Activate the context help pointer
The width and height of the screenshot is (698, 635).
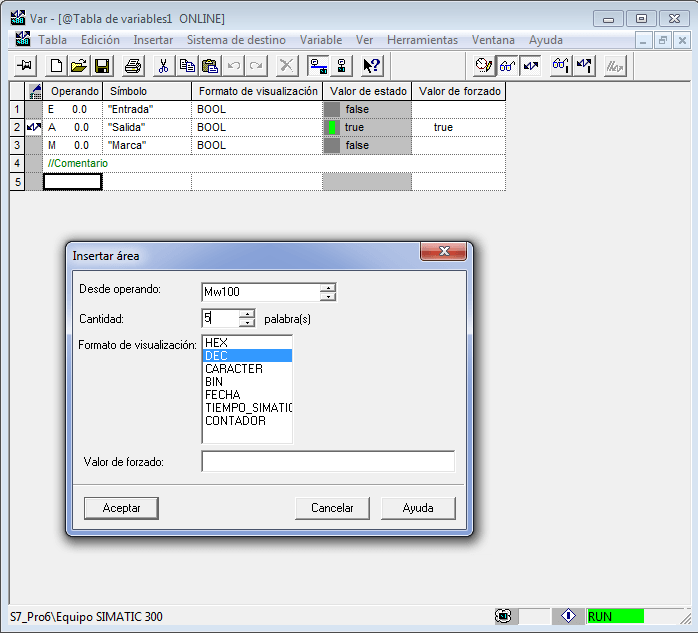(372, 66)
